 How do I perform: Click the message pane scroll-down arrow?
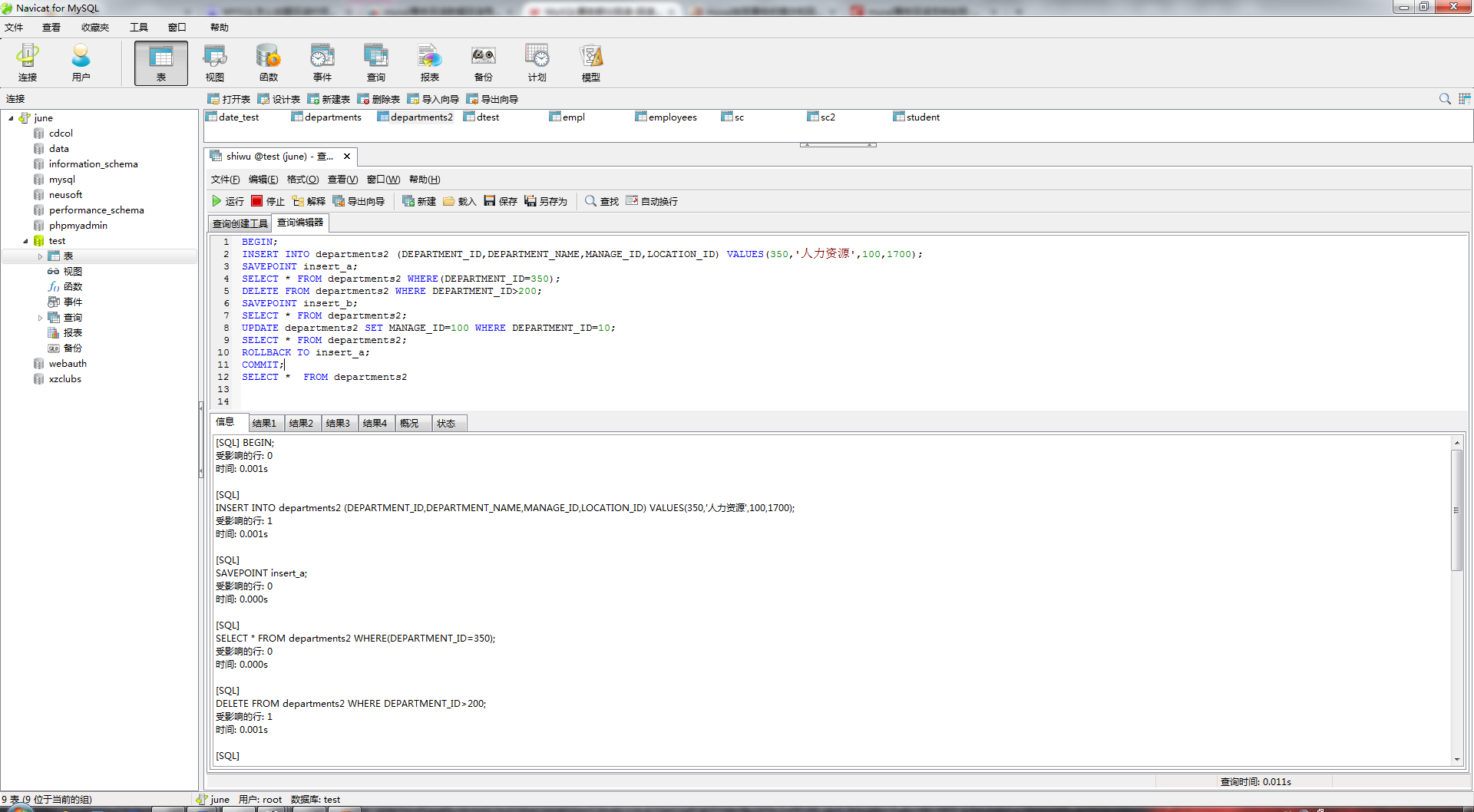click(x=1456, y=759)
